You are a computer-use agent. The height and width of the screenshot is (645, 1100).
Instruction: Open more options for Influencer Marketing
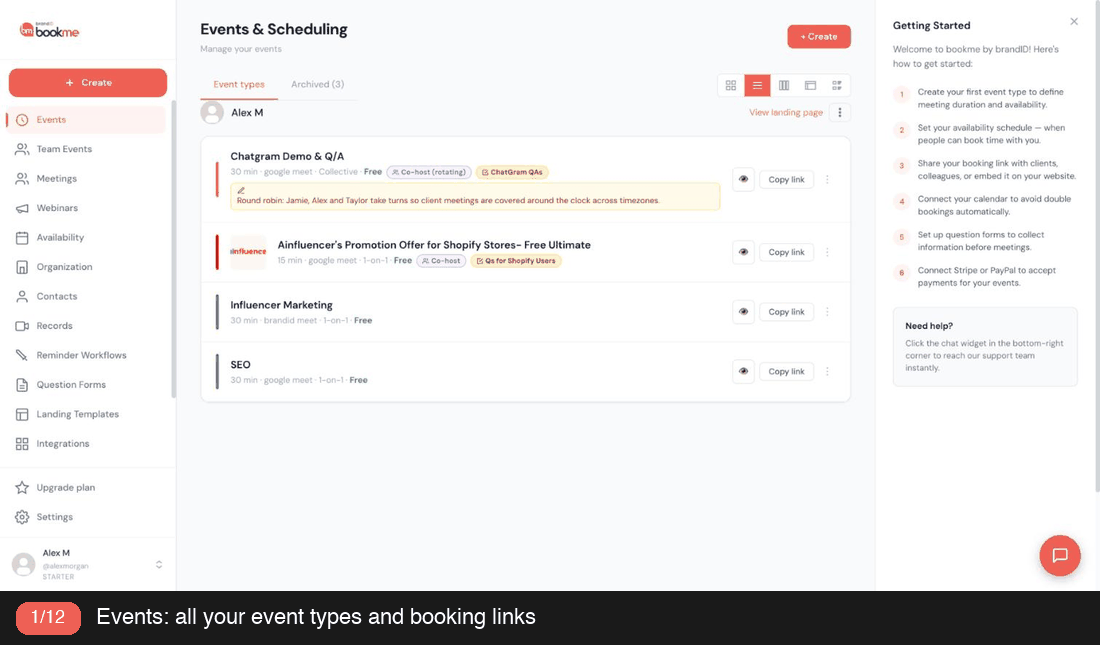[x=828, y=312]
